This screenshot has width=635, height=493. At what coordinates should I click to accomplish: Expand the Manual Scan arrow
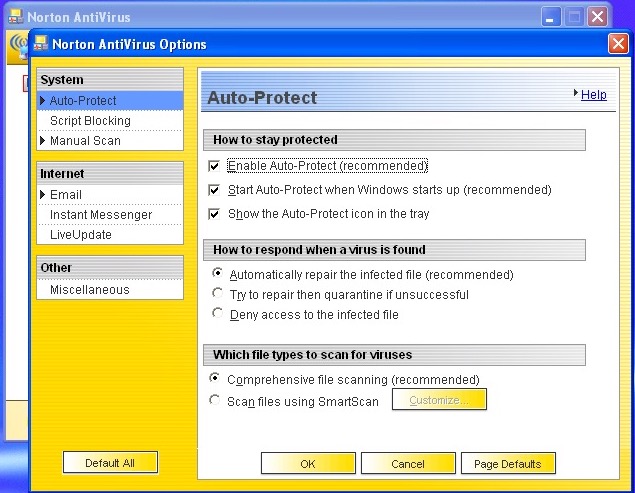tap(43, 141)
